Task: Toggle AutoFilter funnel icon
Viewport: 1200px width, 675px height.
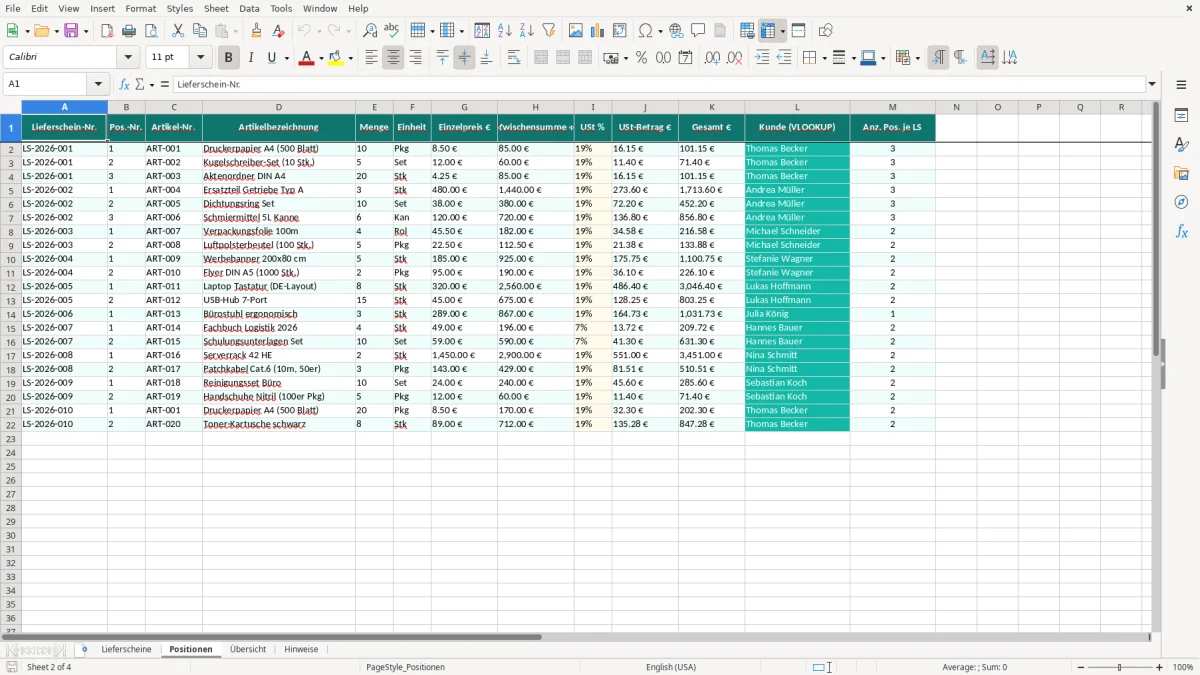Action: (x=548, y=31)
